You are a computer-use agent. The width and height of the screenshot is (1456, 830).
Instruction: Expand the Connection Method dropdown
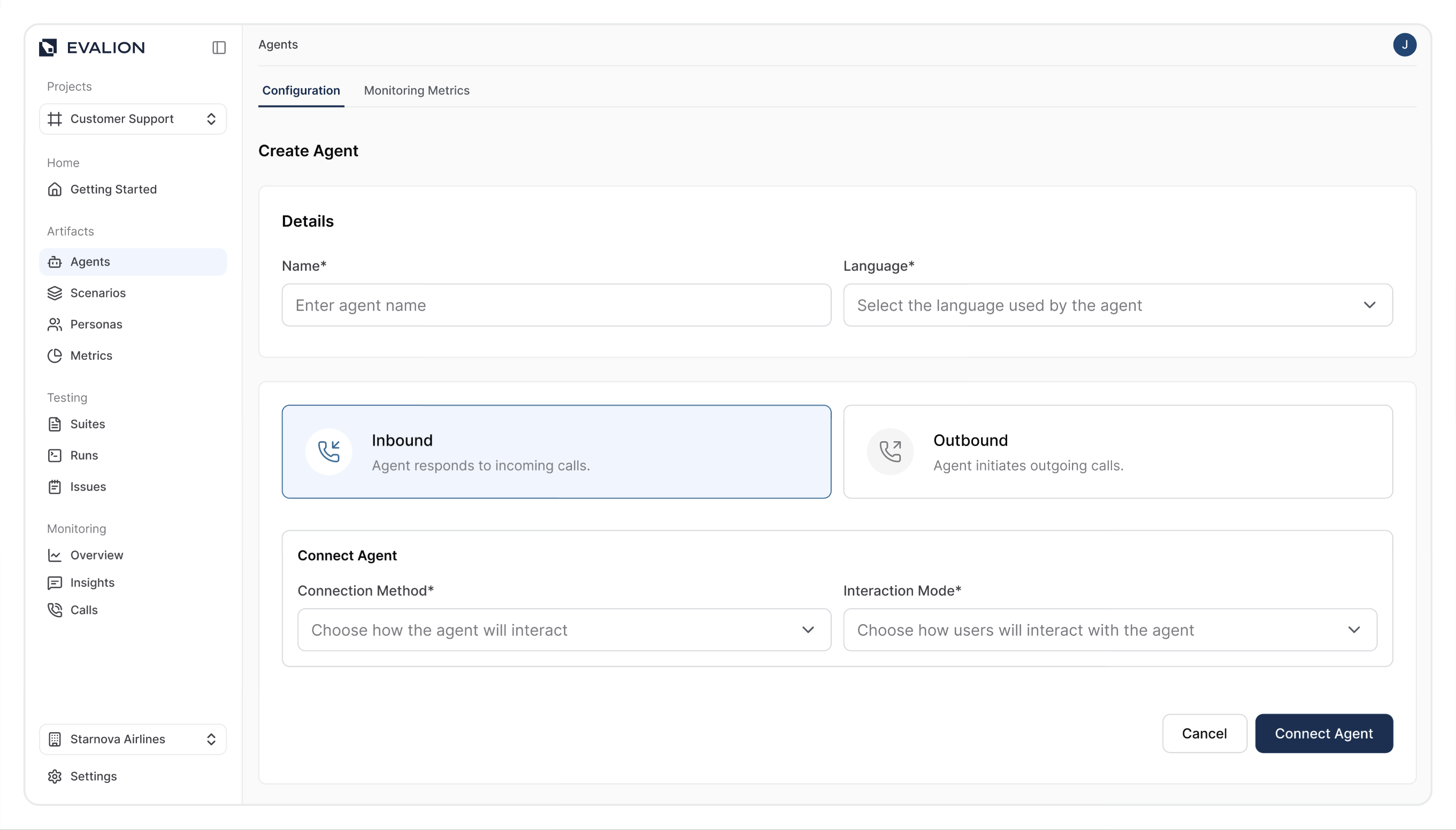[564, 630]
